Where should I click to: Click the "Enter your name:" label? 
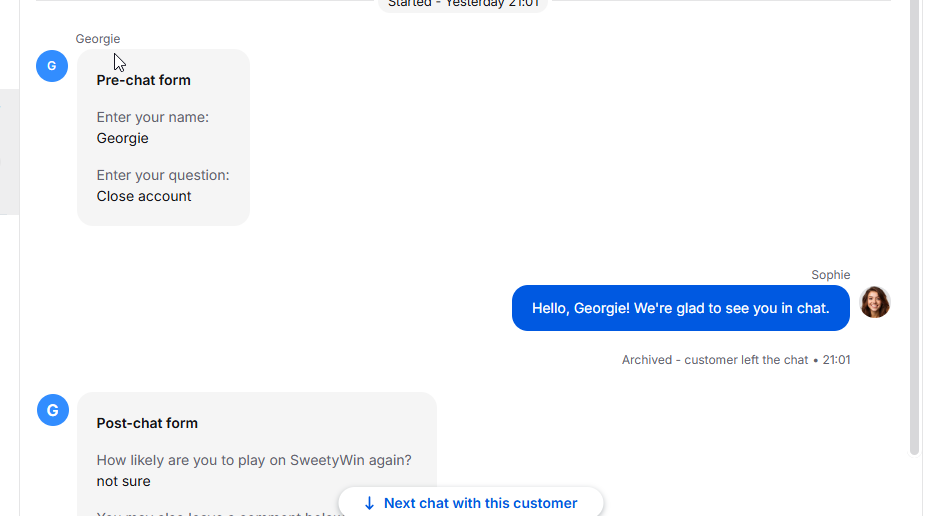click(x=152, y=117)
